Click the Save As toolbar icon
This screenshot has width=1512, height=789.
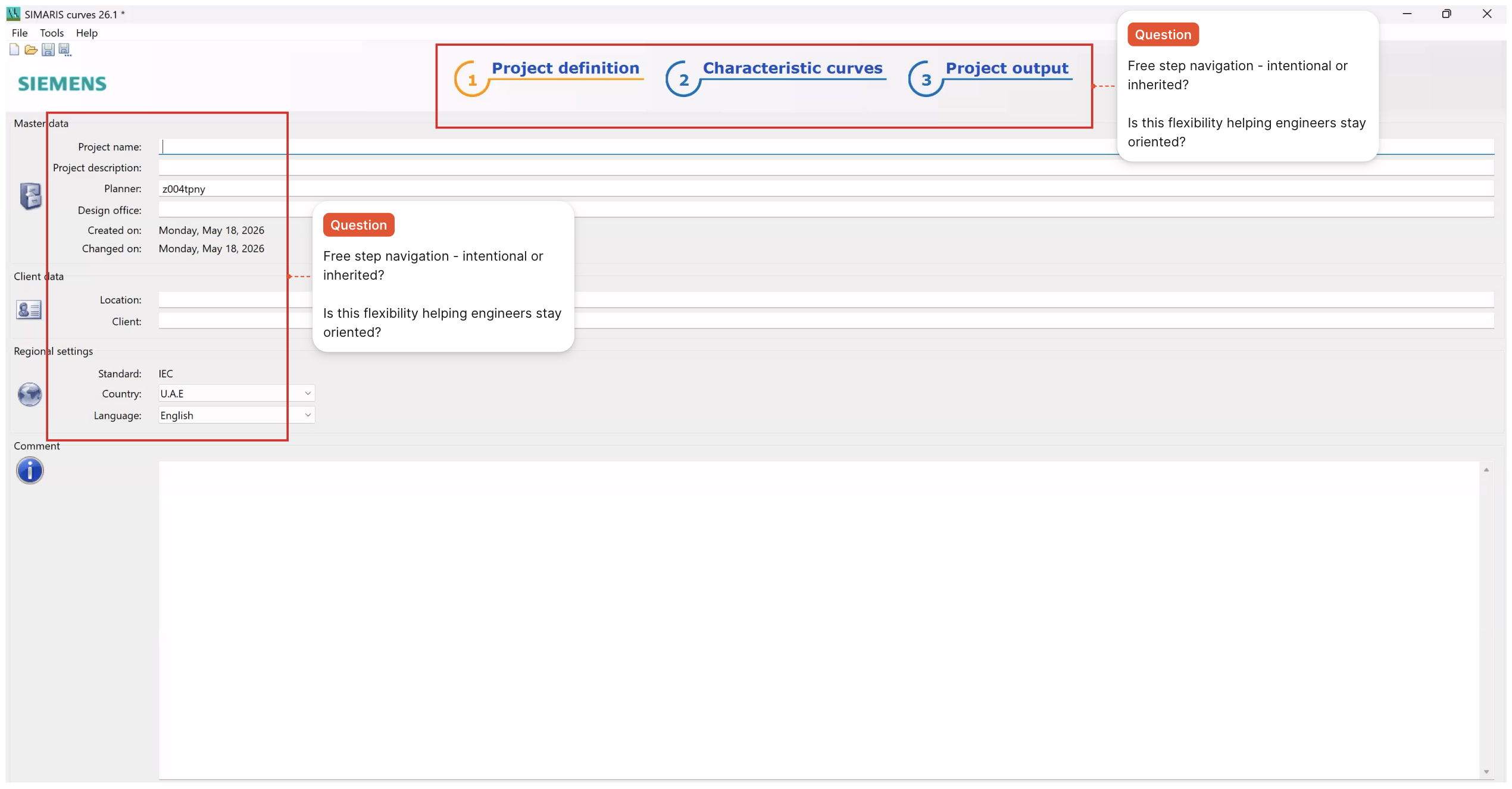coord(64,50)
